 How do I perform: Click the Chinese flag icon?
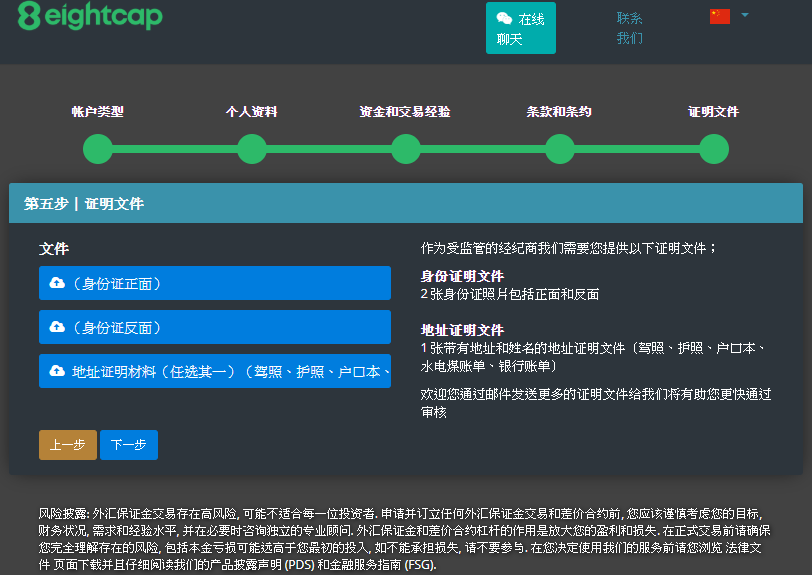(x=720, y=16)
